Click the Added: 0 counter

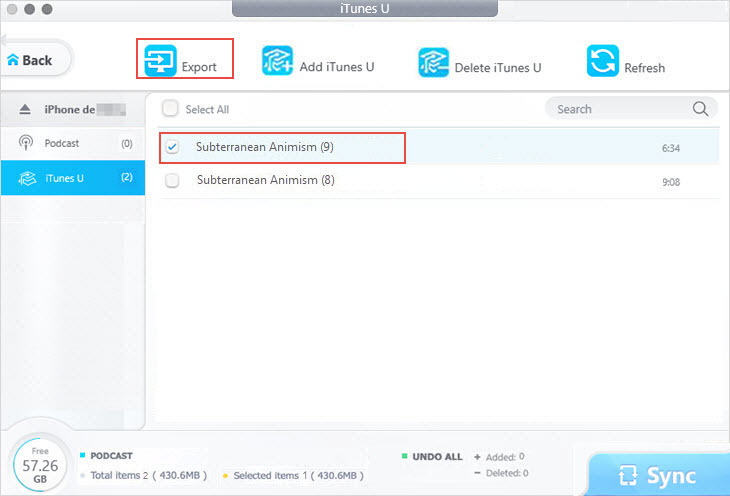505,457
